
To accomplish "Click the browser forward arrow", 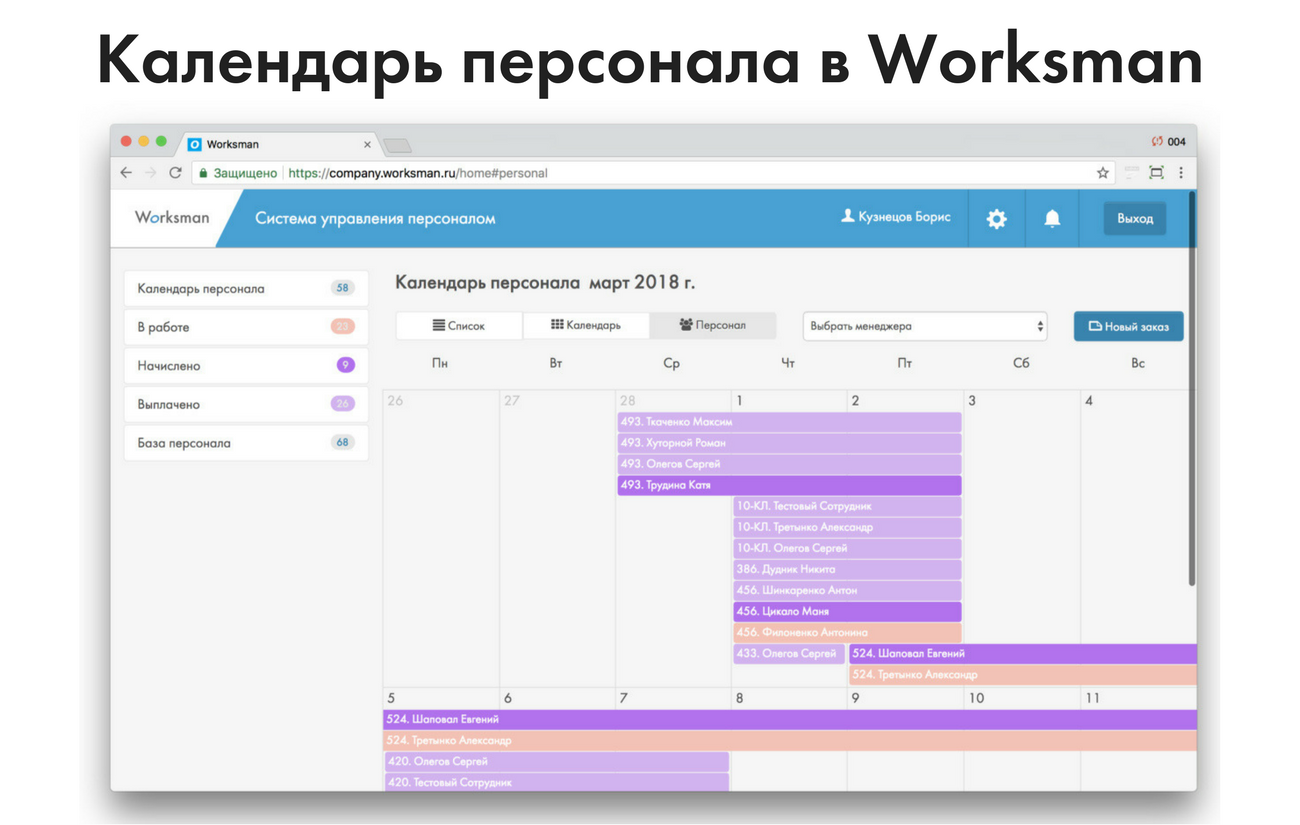I will 151,173.
